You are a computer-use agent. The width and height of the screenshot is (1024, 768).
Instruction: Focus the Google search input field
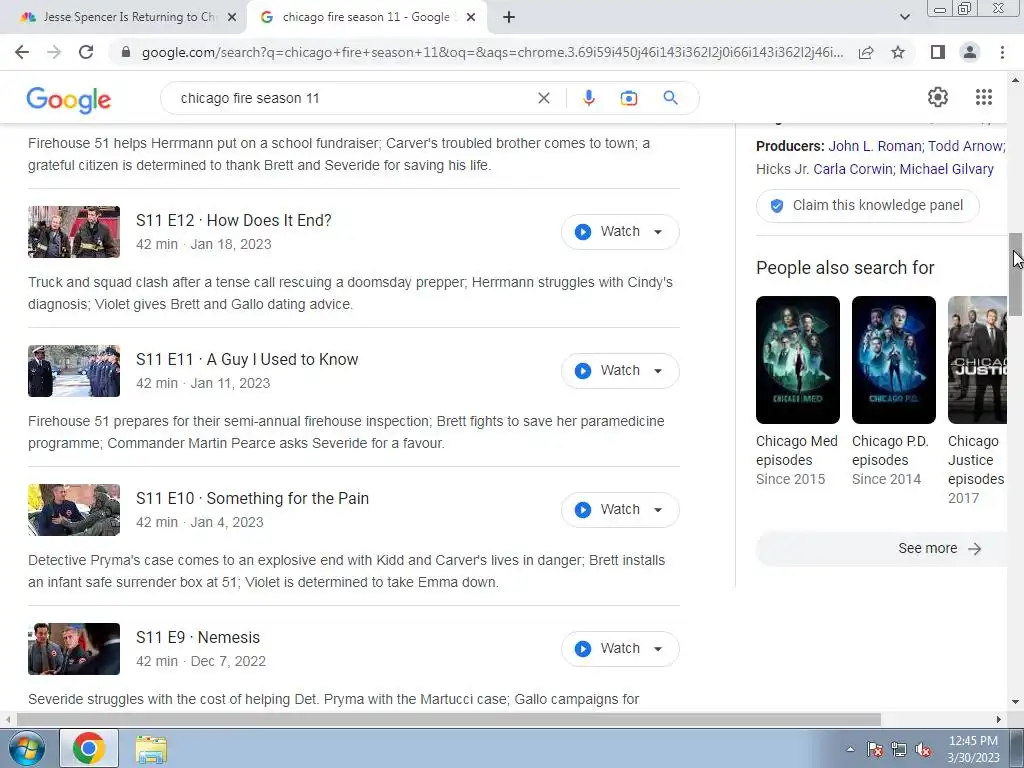(353, 98)
